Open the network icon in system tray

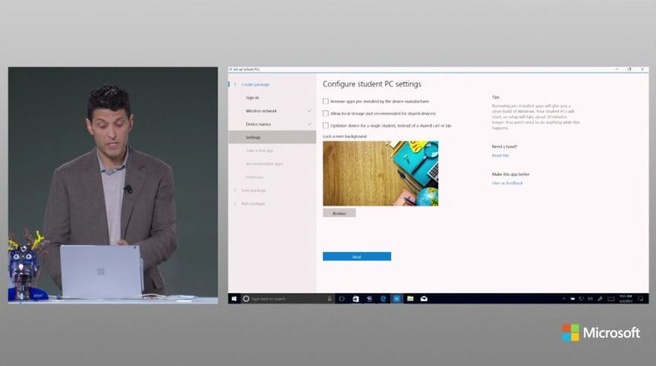coord(581,299)
